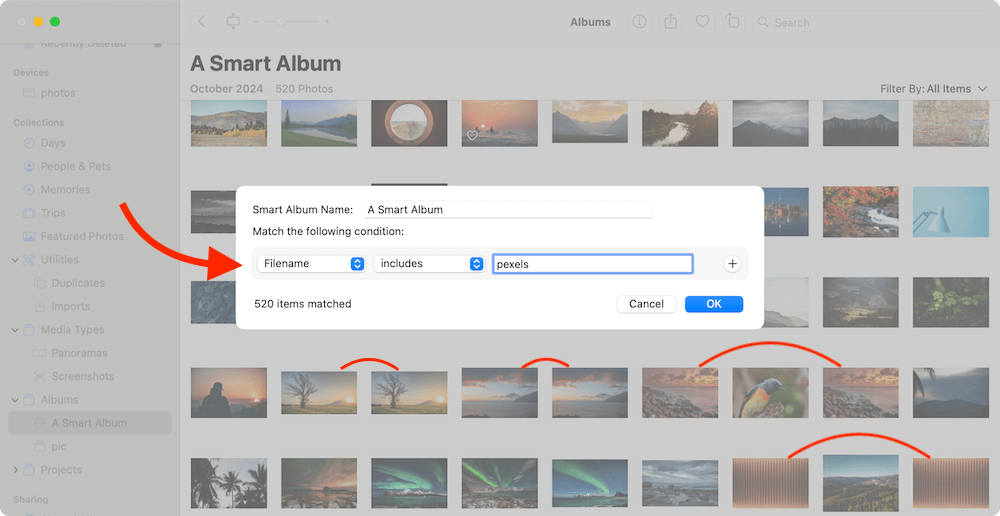The width and height of the screenshot is (1000, 516).
Task: Open the Filter By: All Items dropdown
Action: tap(933, 89)
